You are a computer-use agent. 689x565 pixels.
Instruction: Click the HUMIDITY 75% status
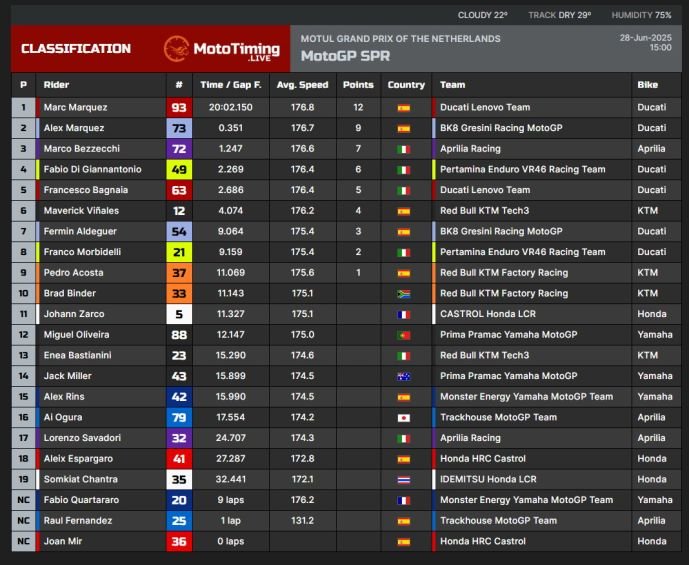pos(642,15)
